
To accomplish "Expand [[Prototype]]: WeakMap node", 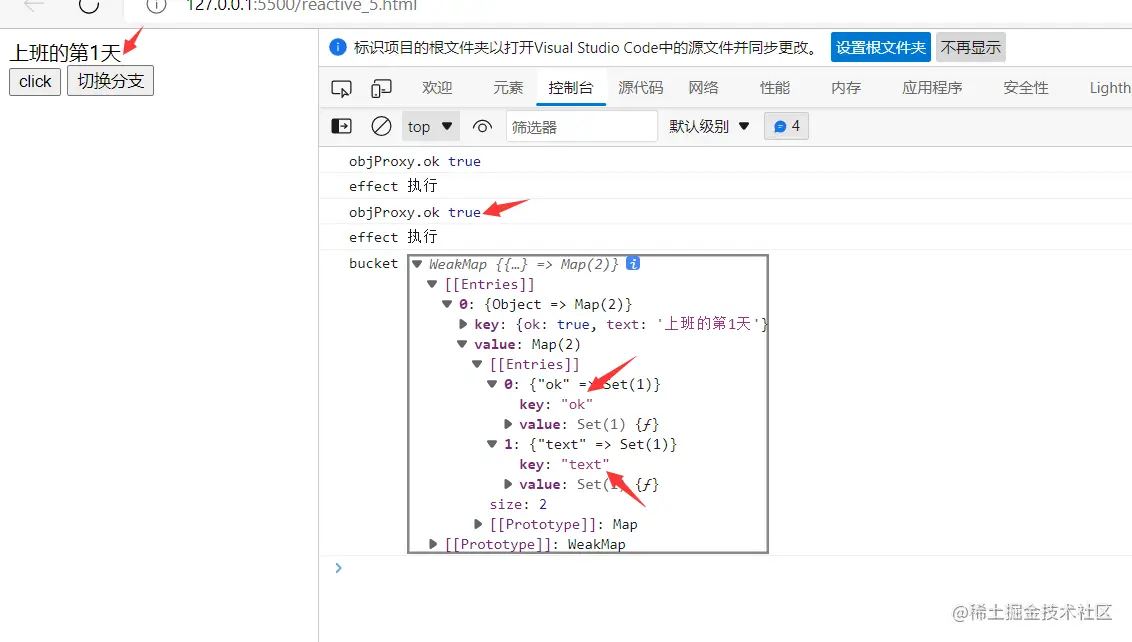I will click(432, 545).
